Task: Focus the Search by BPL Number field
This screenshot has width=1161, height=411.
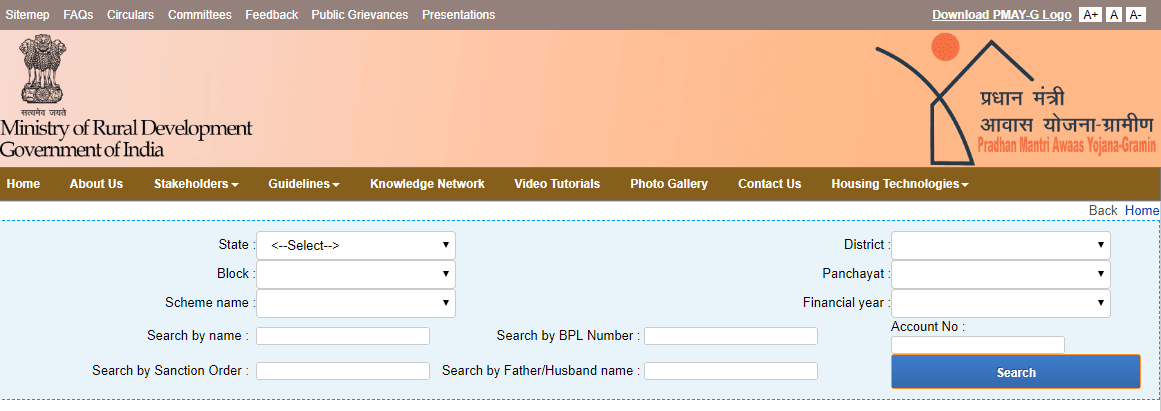Action: (731, 335)
